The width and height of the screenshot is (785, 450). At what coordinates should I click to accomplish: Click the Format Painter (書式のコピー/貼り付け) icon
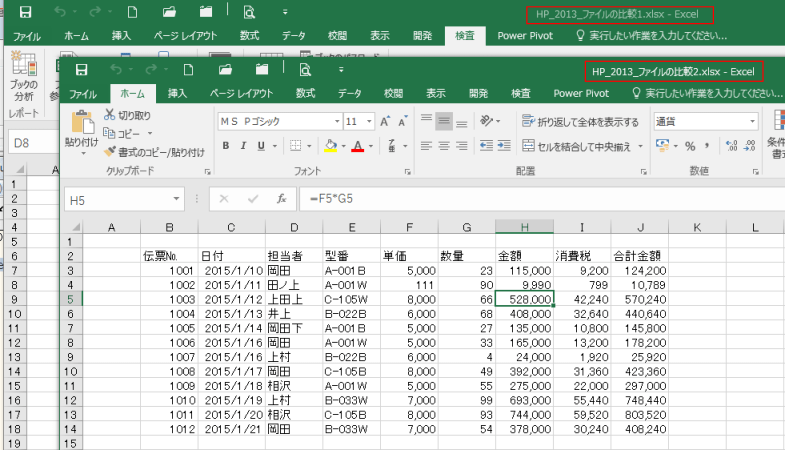[111, 152]
